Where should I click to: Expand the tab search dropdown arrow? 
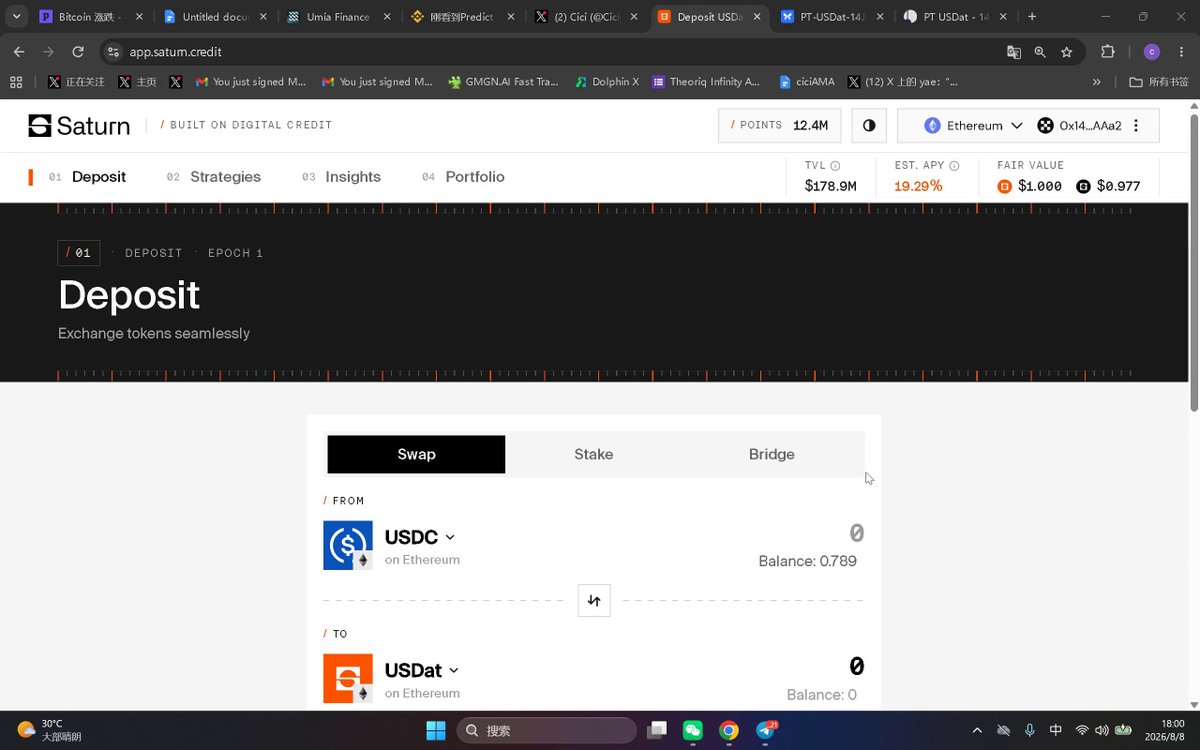click(17, 17)
